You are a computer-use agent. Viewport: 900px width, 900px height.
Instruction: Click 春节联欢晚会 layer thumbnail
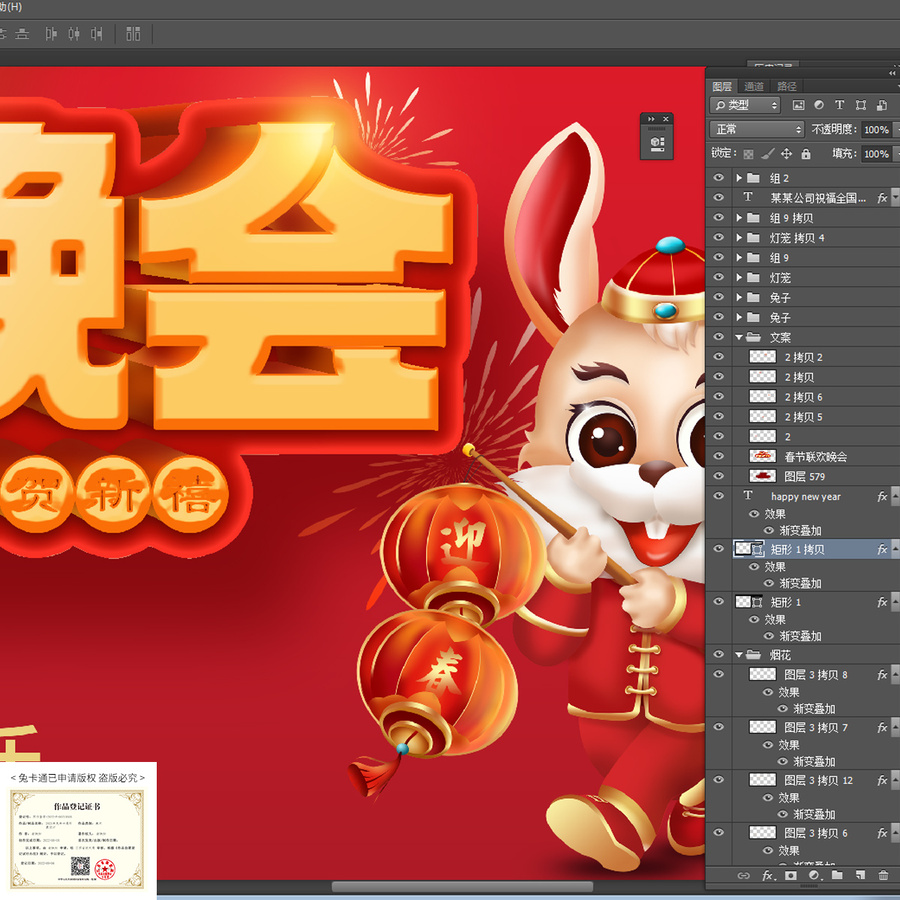[763, 456]
